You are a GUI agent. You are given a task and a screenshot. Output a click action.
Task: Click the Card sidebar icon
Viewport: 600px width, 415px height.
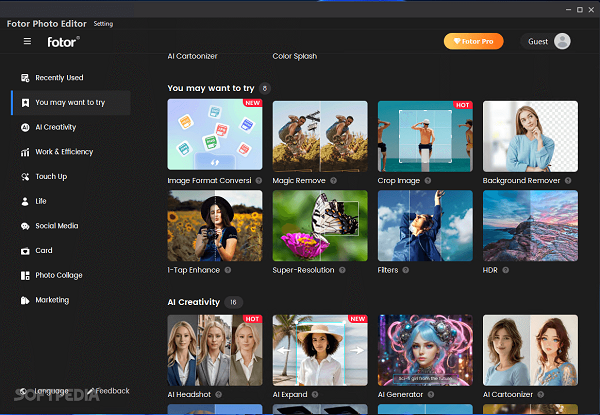pos(25,251)
